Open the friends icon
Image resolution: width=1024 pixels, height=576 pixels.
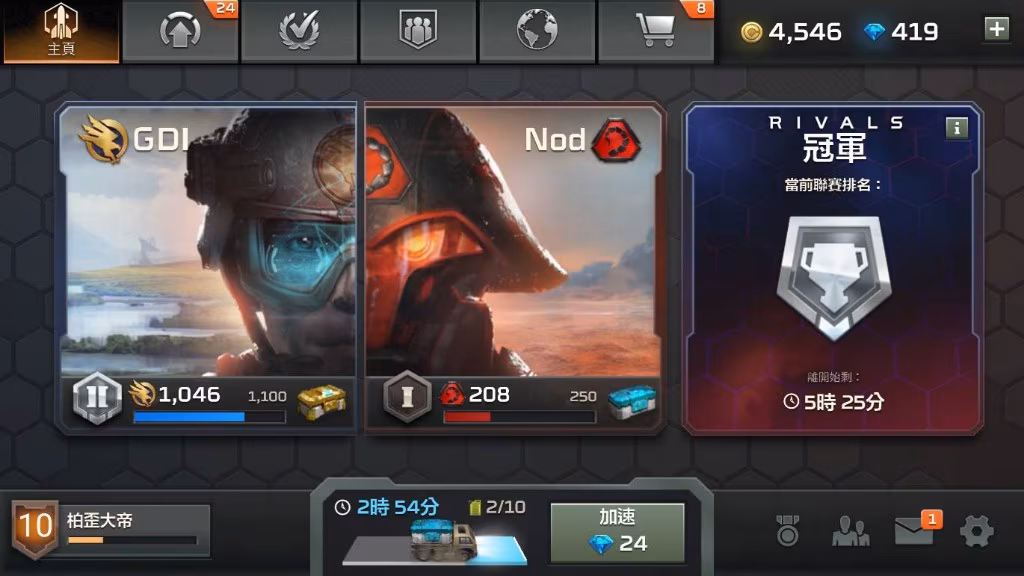click(850, 531)
